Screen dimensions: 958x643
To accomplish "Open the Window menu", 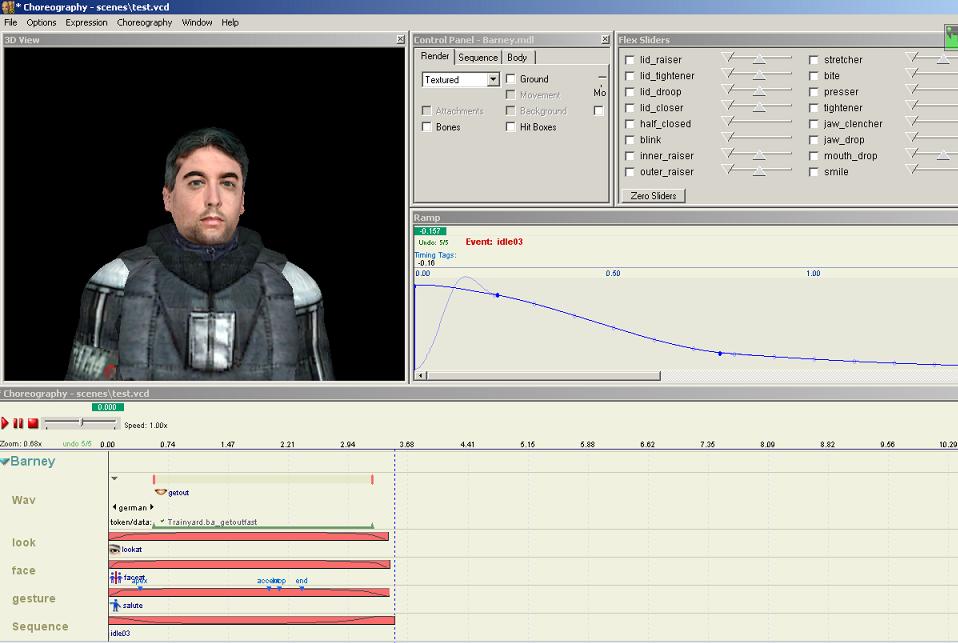I will [x=197, y=23].
